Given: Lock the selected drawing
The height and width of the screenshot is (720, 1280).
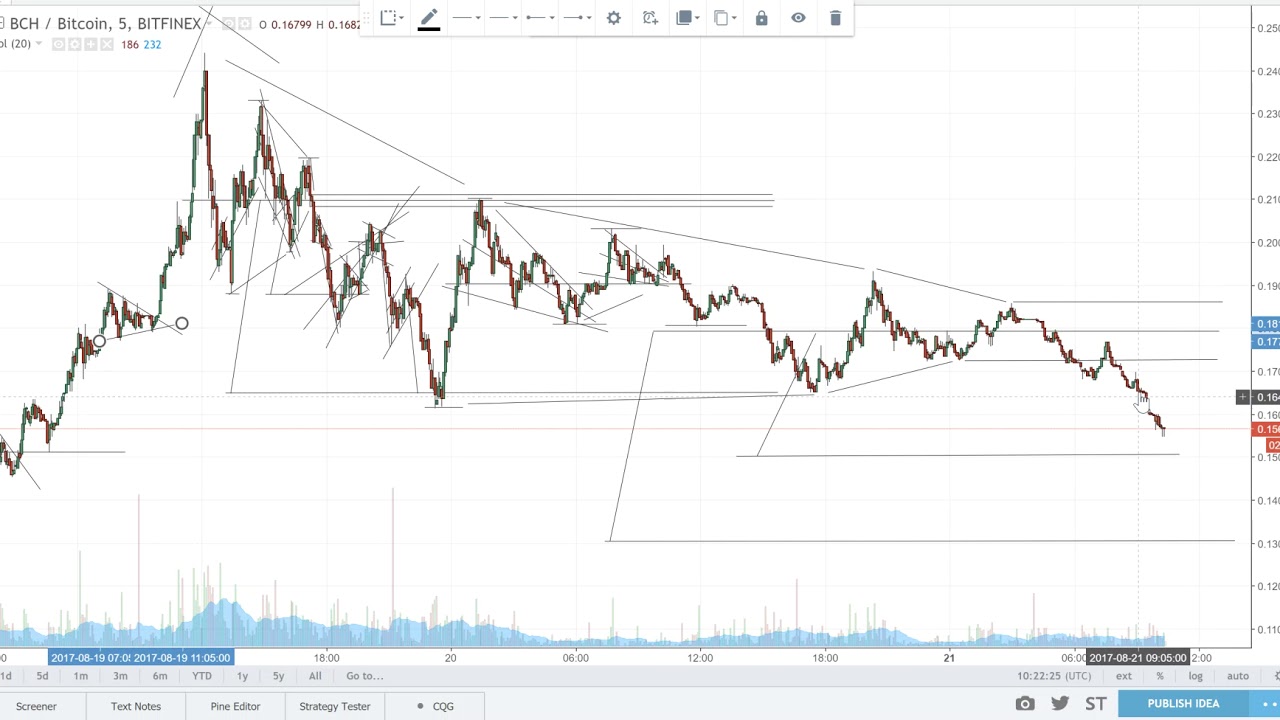Looking at the screenshot, I should point(761,18).
